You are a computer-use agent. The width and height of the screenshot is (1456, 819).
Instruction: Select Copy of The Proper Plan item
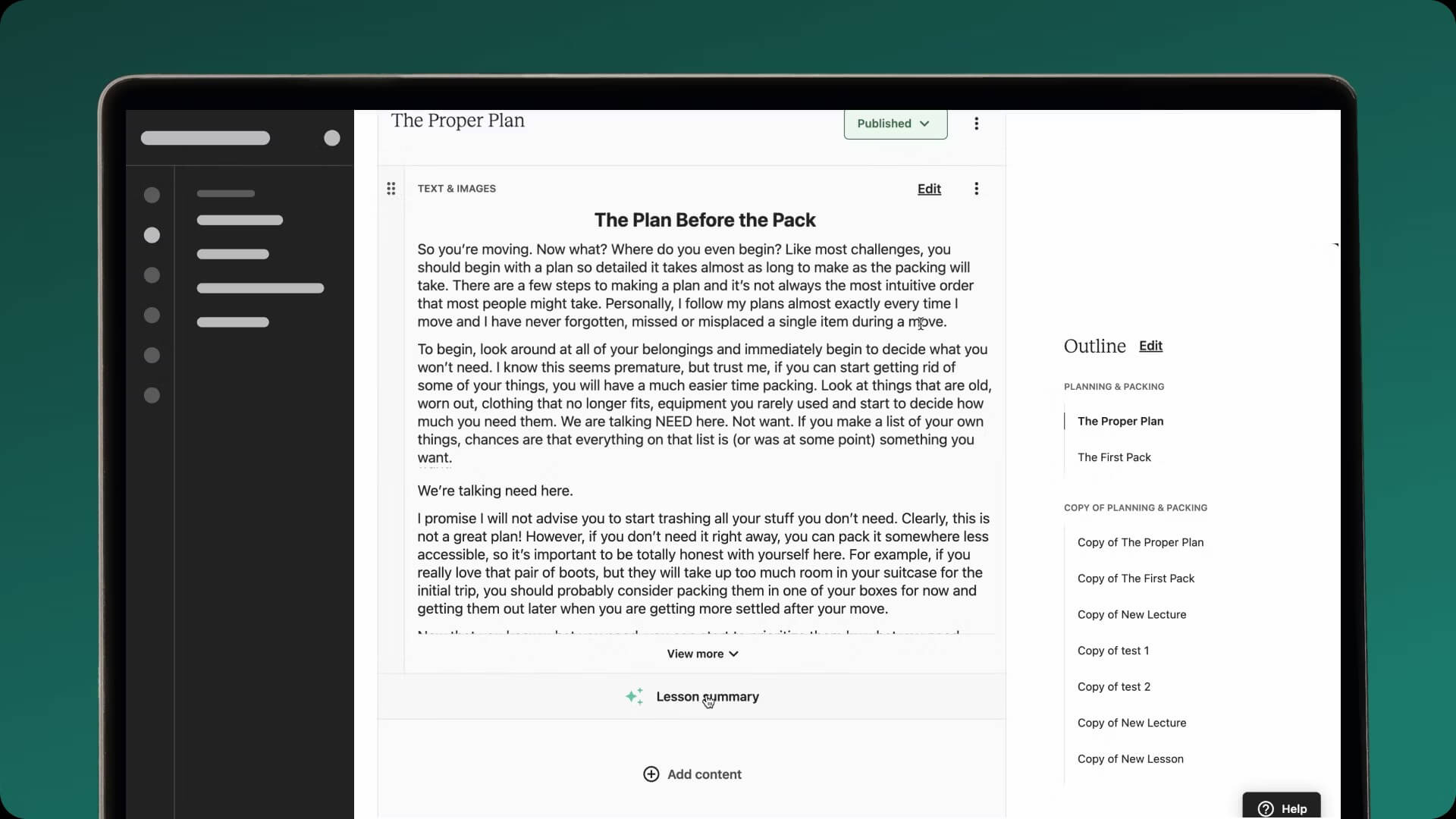(x=1140, y=541)
